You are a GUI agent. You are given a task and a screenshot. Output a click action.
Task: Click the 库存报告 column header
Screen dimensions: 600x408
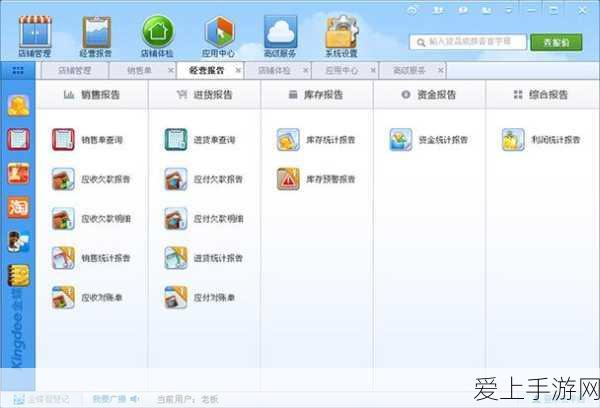pyautogui.click(x=317, y=95)
